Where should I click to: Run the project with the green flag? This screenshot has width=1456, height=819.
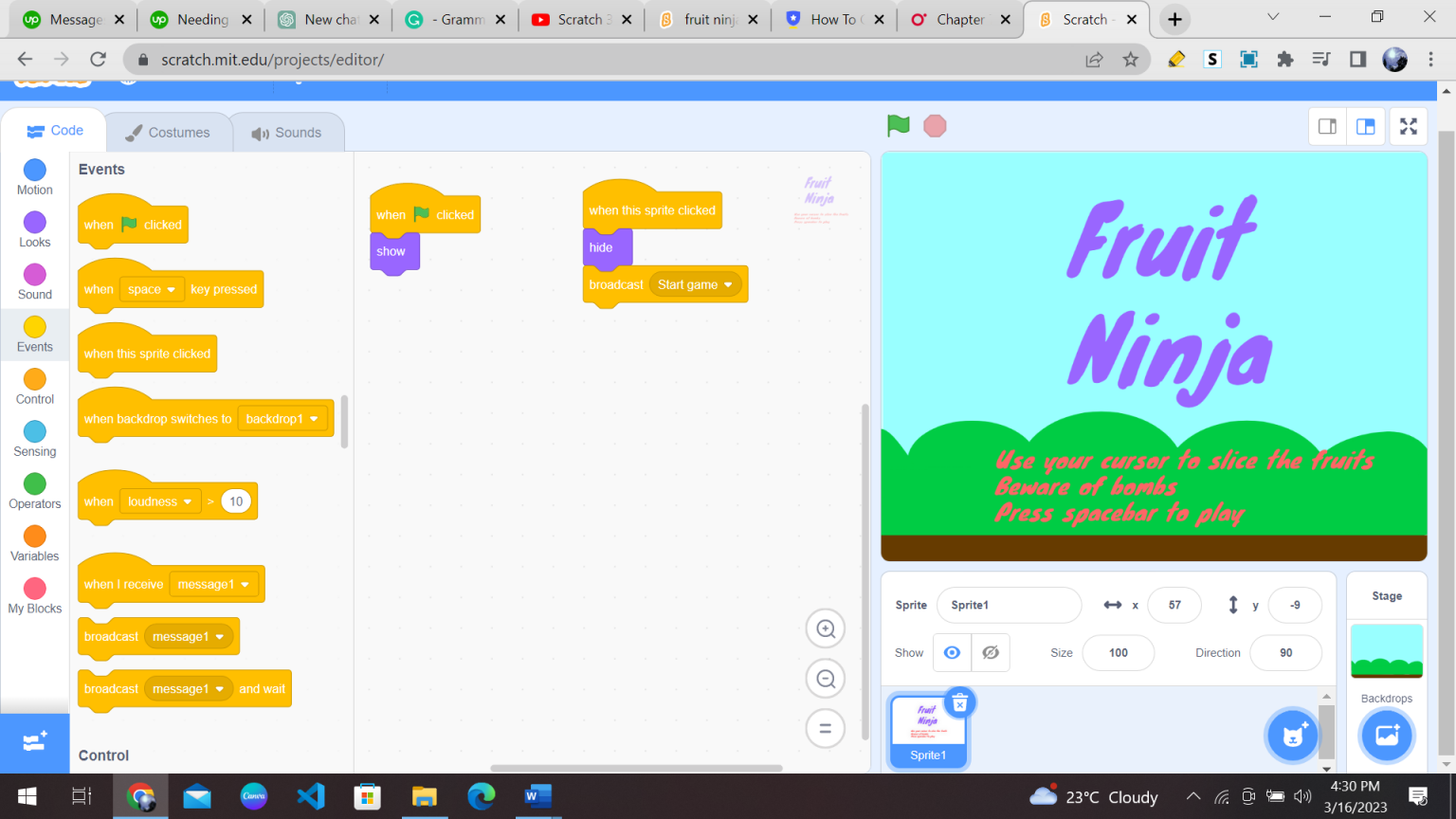coord(898,125)
